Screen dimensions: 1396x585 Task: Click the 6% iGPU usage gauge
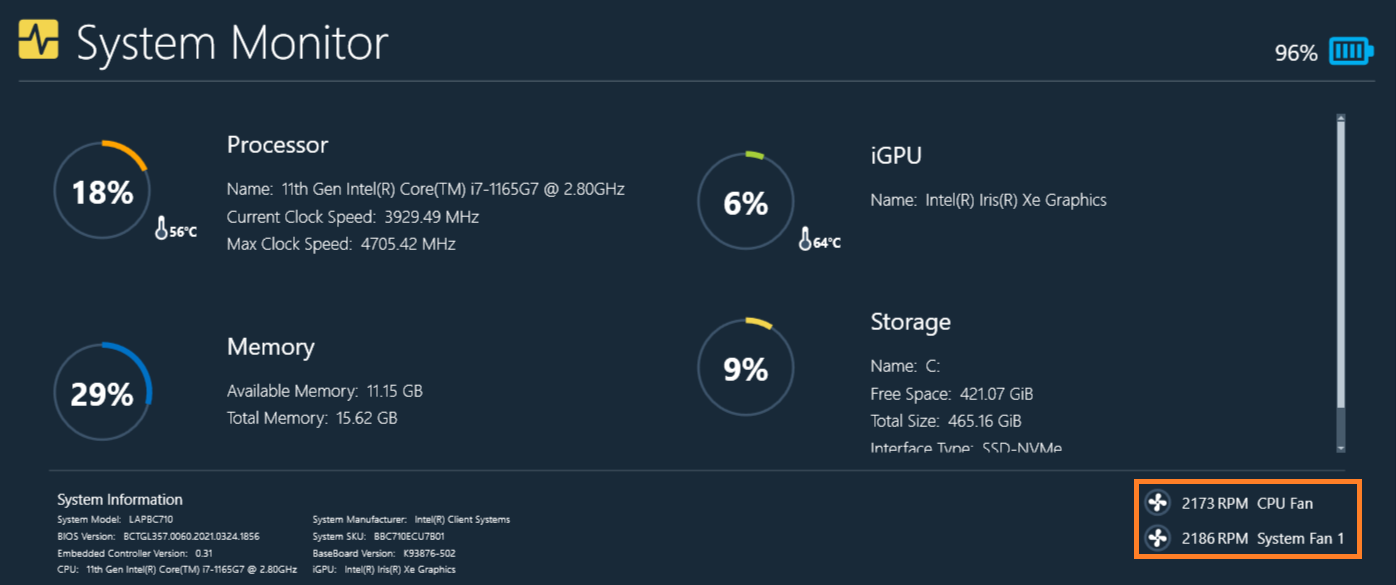click(745, 203)
